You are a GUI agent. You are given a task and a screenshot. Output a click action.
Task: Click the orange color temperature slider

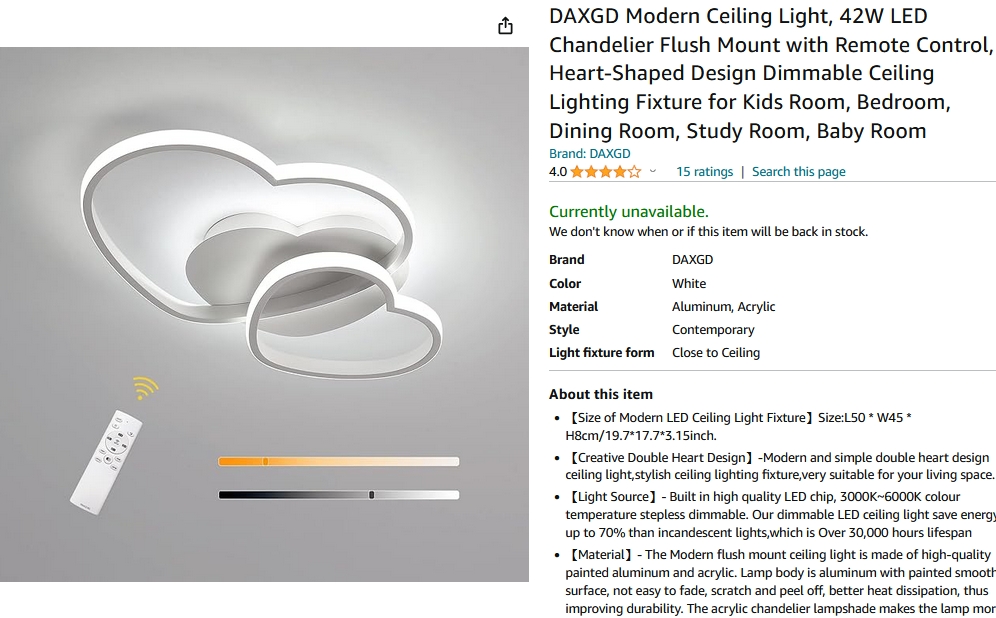[339, 462]
